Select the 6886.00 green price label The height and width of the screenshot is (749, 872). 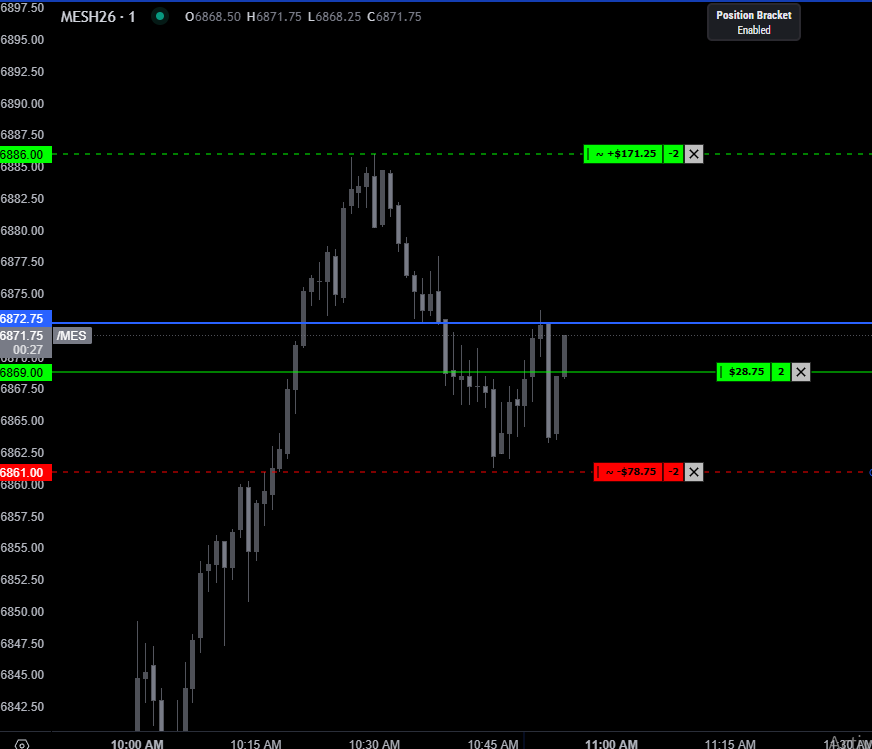tap(26, 155)
